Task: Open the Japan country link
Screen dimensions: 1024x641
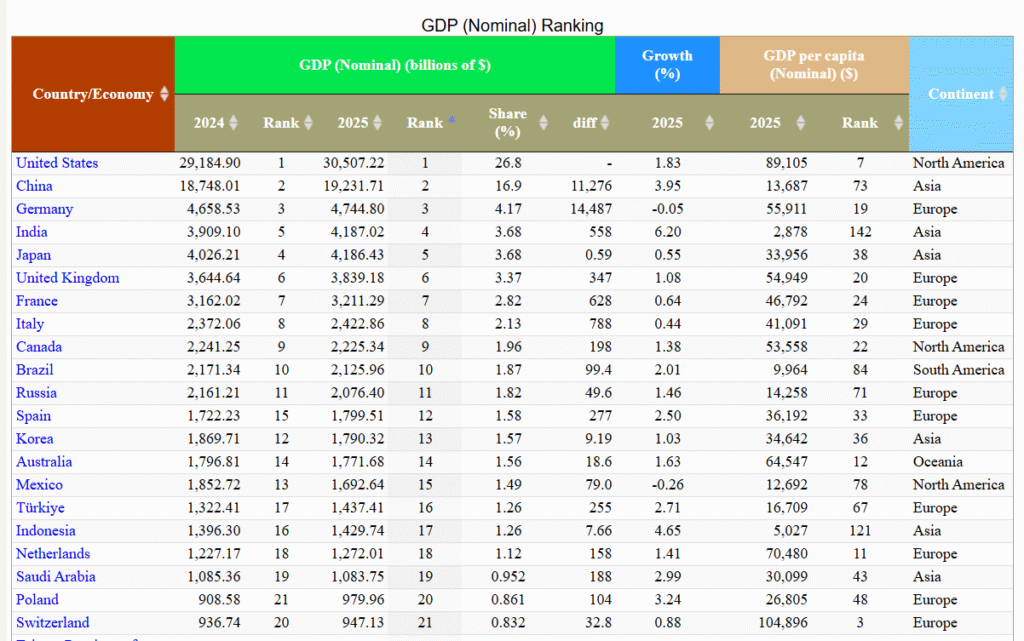Action: [33, 255]
